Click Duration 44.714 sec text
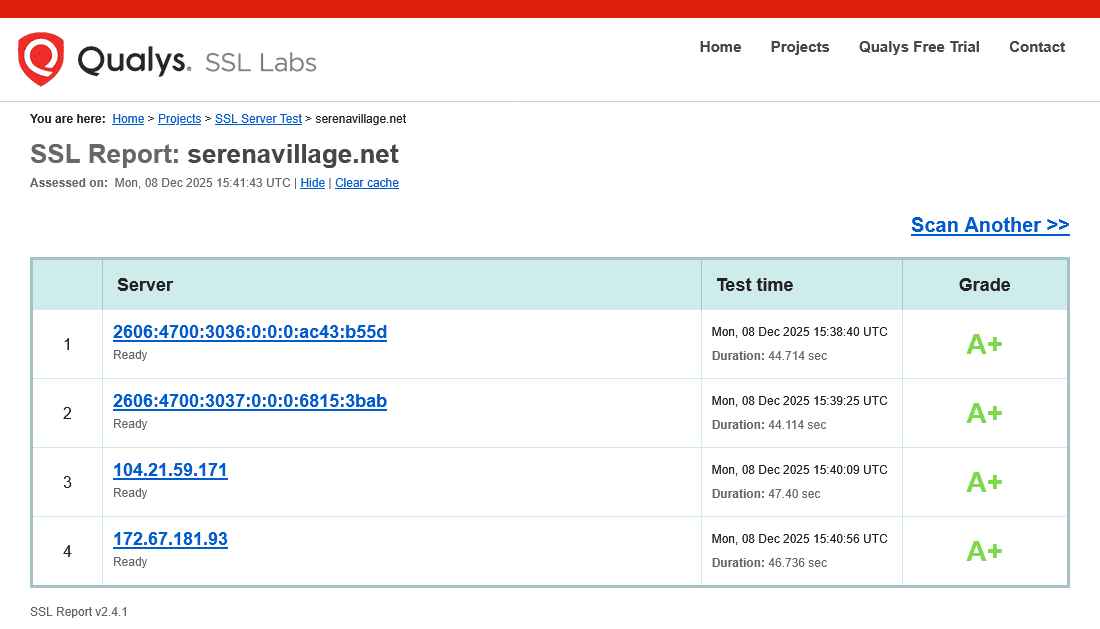 [x=769, y=356]
